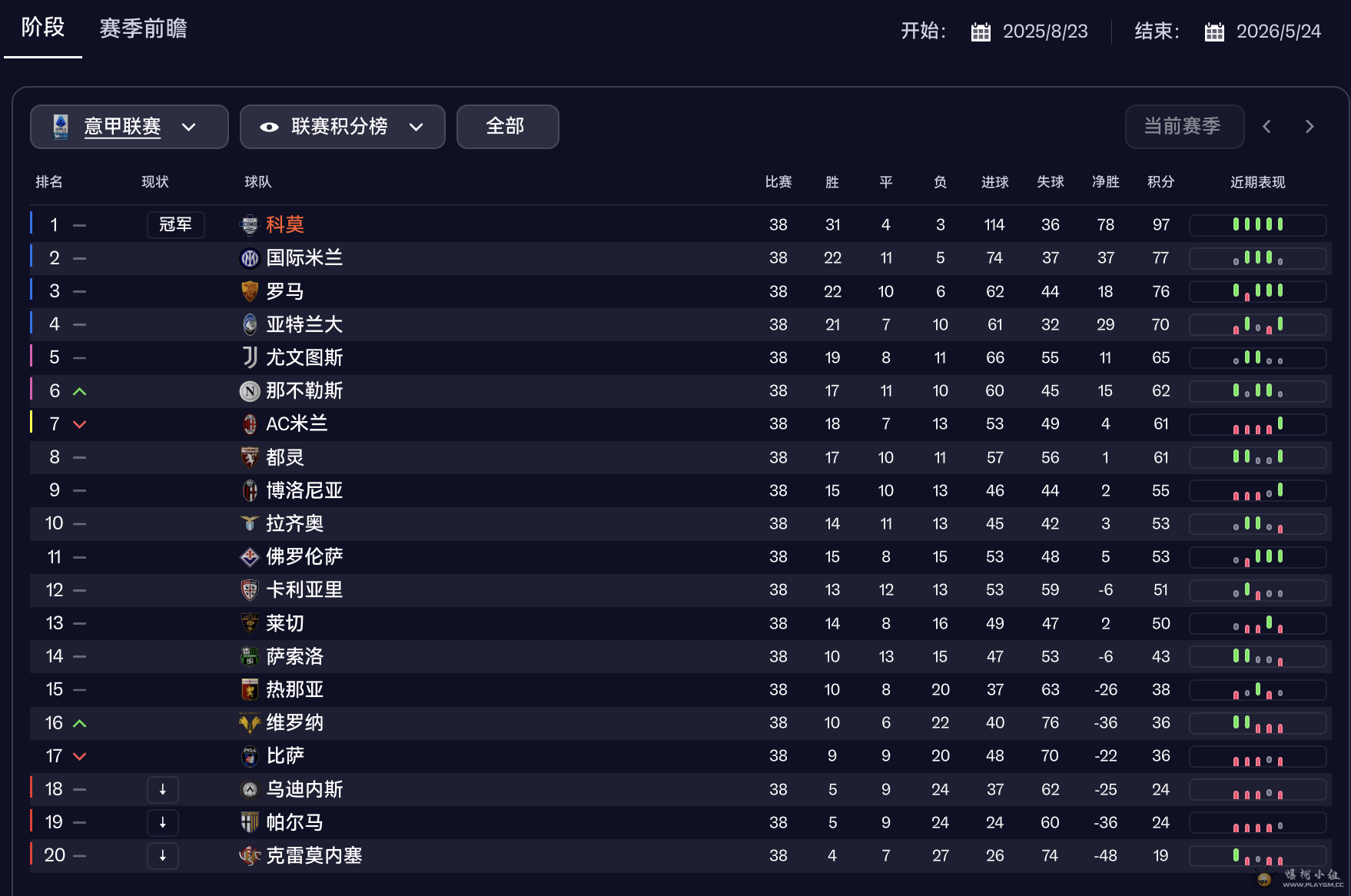This screenshot has width=1351, height=896.
Task: Sort table by 积分 column header
Action: (1160, 182)
